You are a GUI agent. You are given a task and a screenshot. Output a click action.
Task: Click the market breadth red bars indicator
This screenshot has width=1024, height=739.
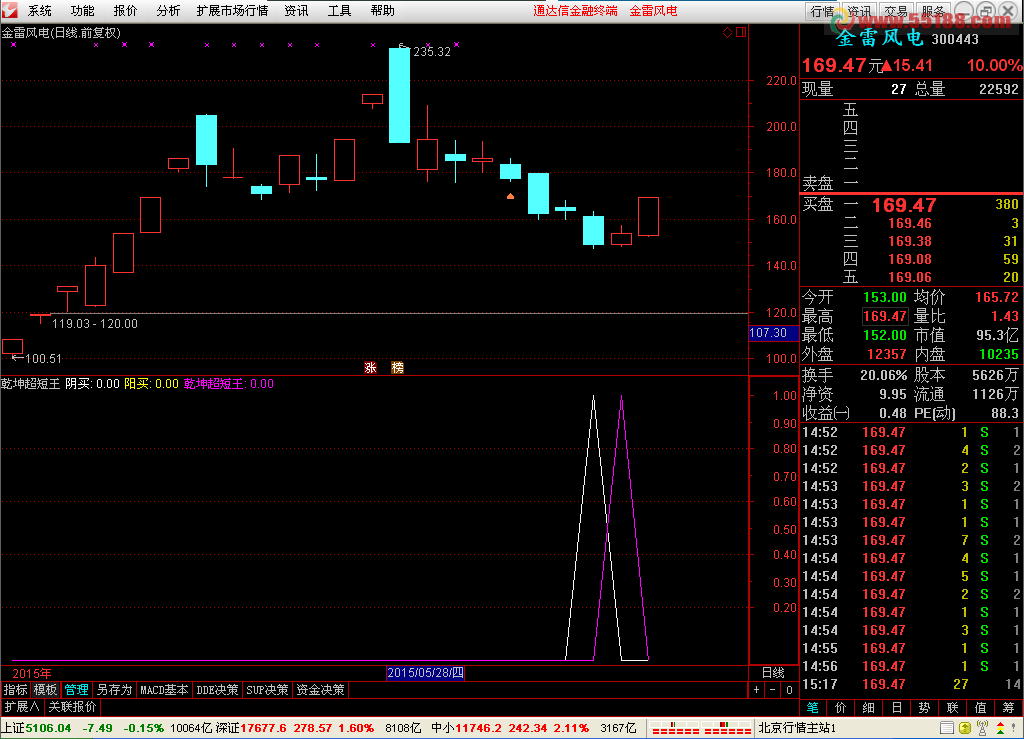pyautogui.click(x=701, y=728)
